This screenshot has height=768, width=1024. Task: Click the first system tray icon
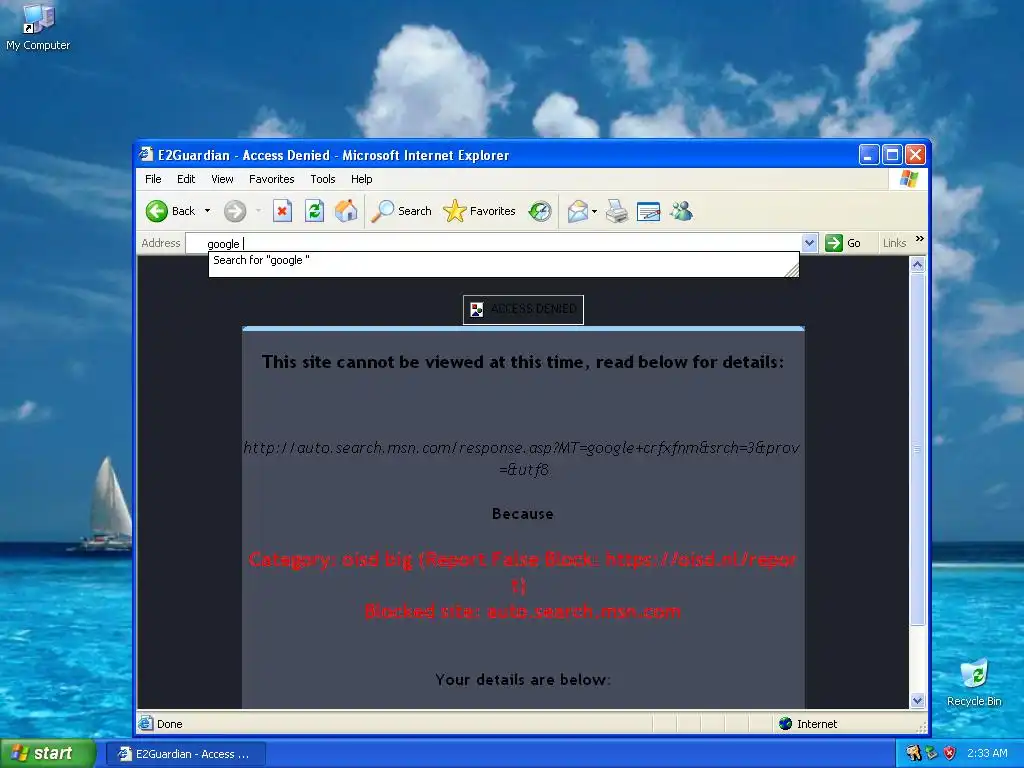(x=913, y=754)
